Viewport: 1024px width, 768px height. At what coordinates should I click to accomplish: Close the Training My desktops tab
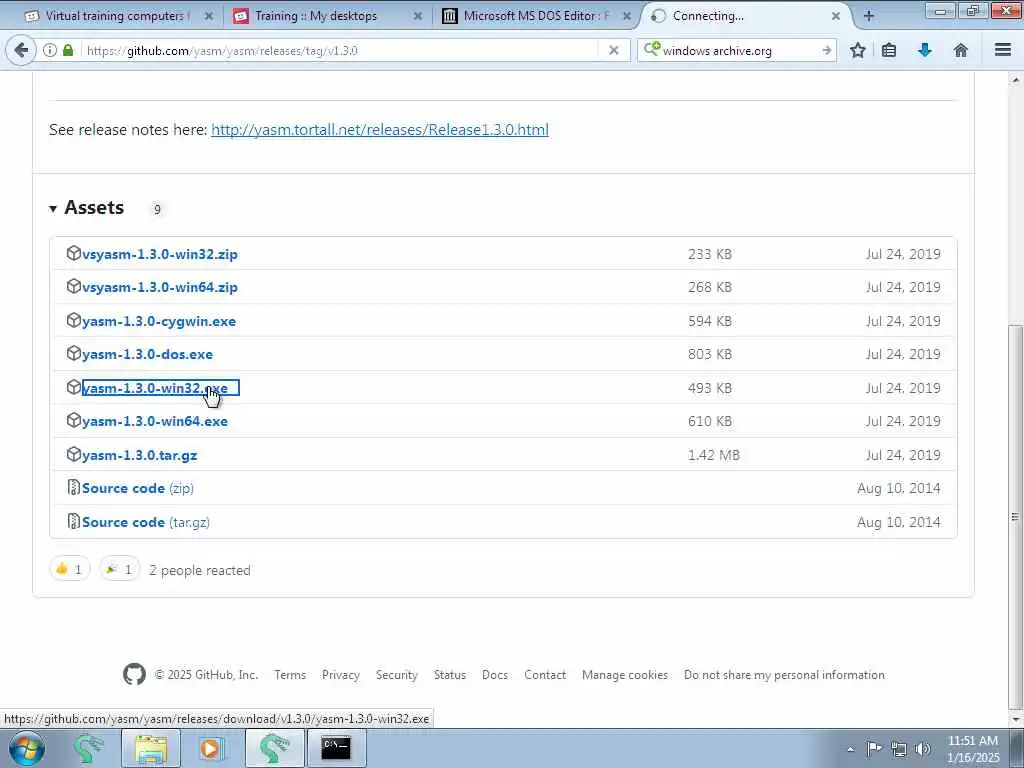(x=418, y=16)
